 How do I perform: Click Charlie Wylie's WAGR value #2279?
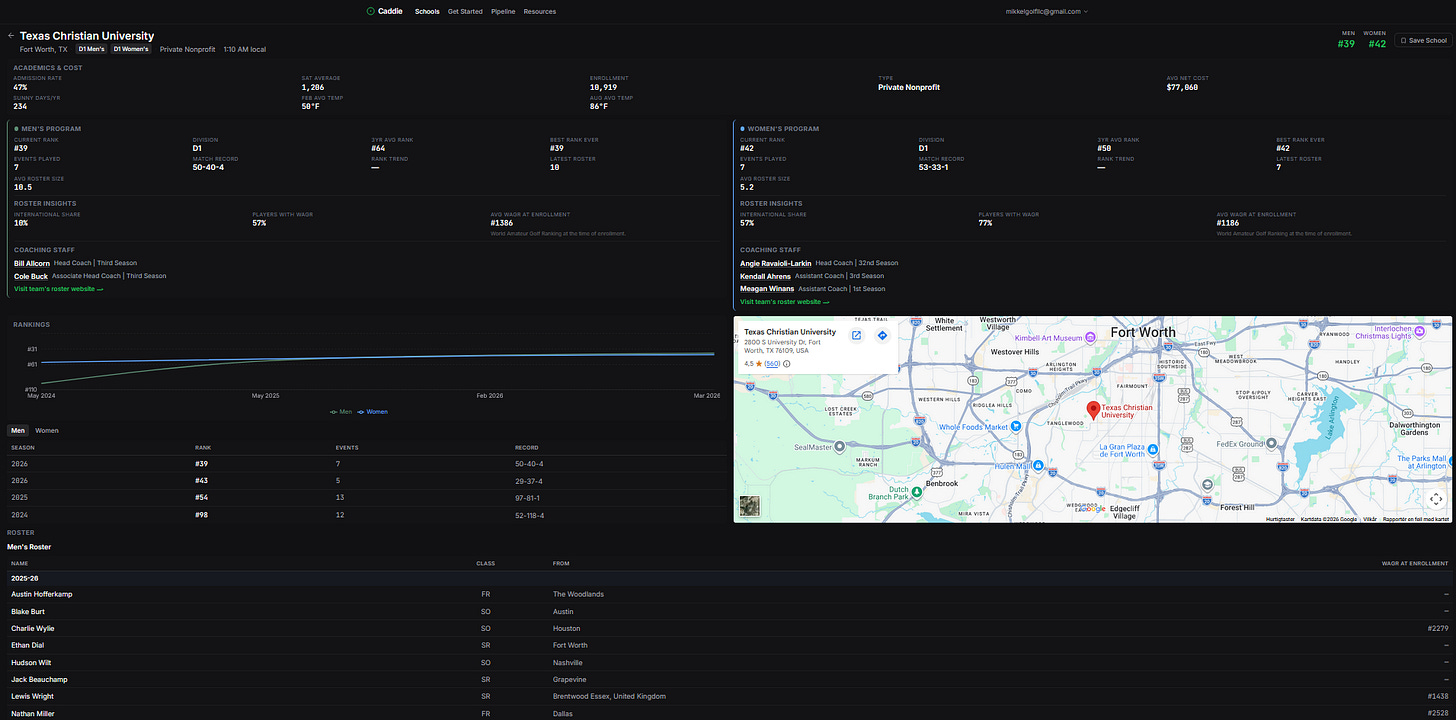(1438, 628)
